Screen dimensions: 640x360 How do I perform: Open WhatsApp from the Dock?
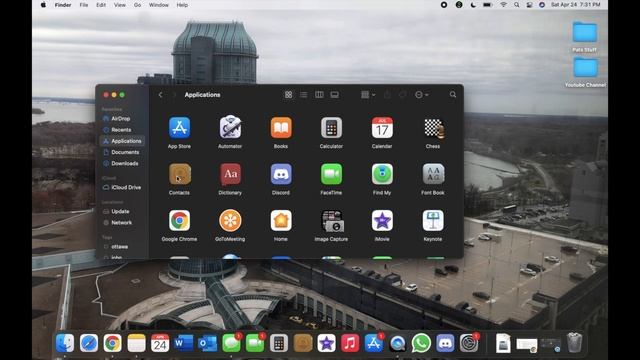click(x=421, y=343)
